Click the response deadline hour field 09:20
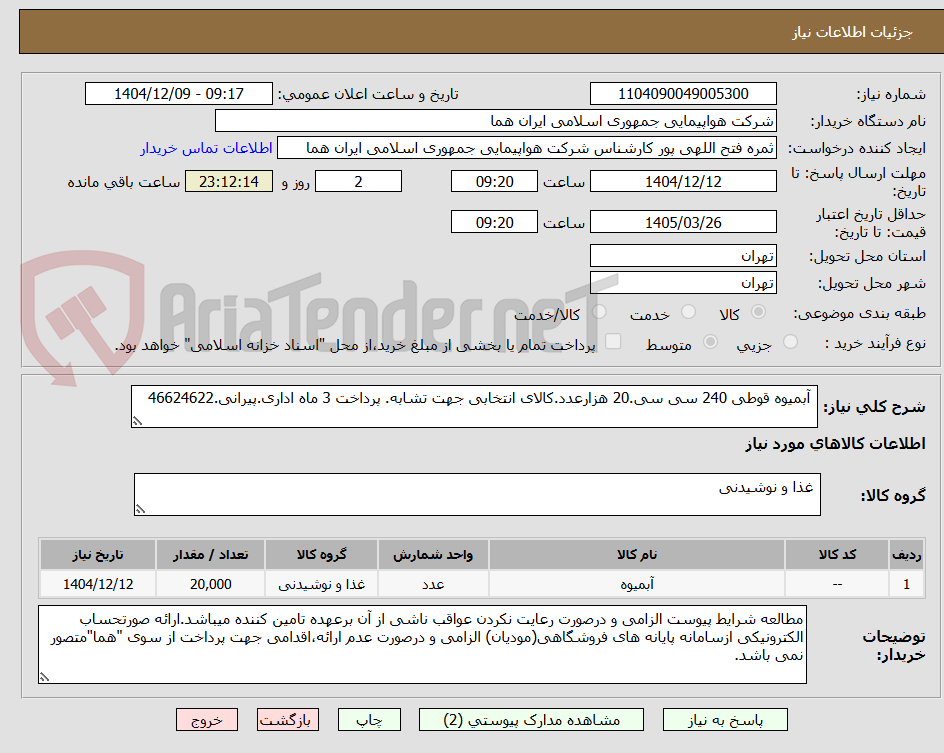This screenshot has height=753, width=944. [494, 181]
